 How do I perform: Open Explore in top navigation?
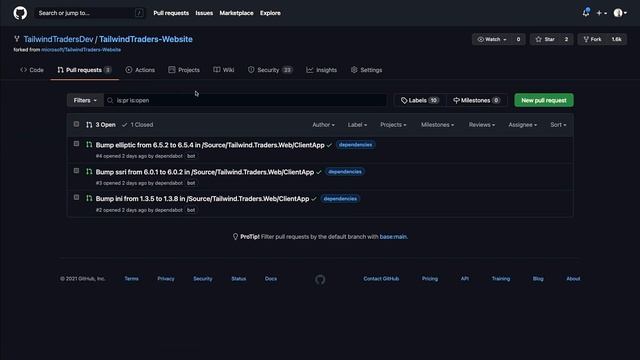tap(270, 13)
